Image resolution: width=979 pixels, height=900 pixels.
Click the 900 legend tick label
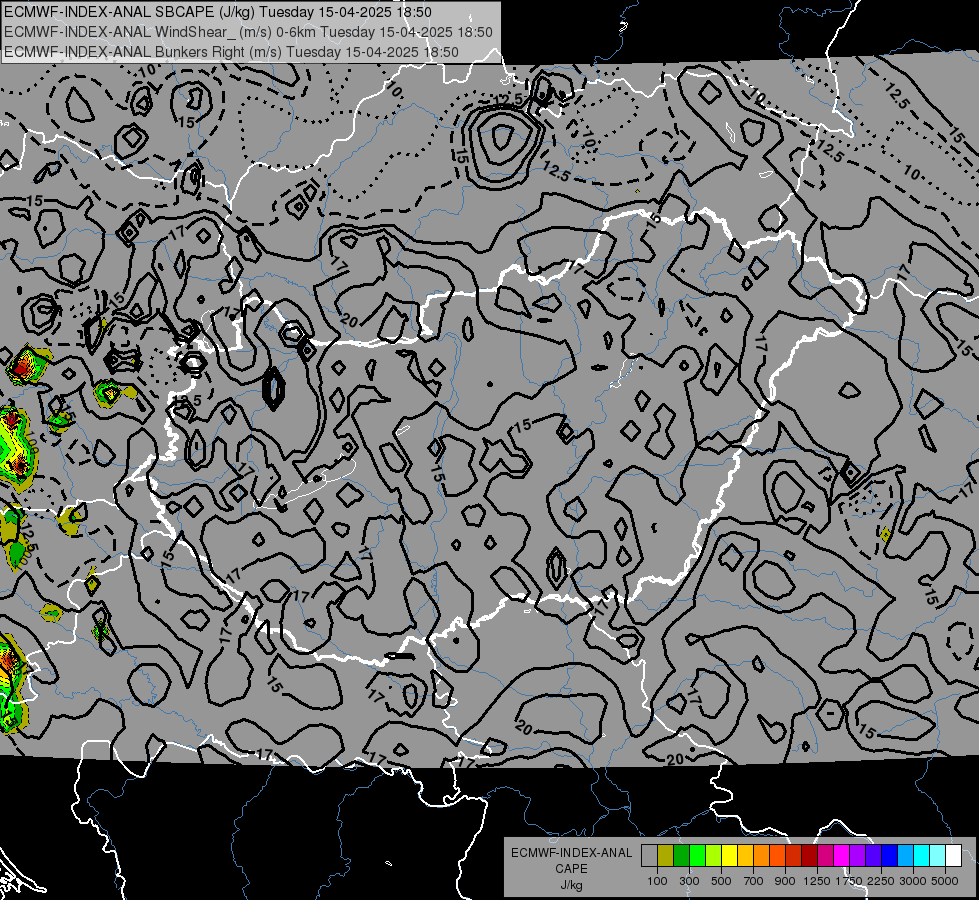[785, 881]
